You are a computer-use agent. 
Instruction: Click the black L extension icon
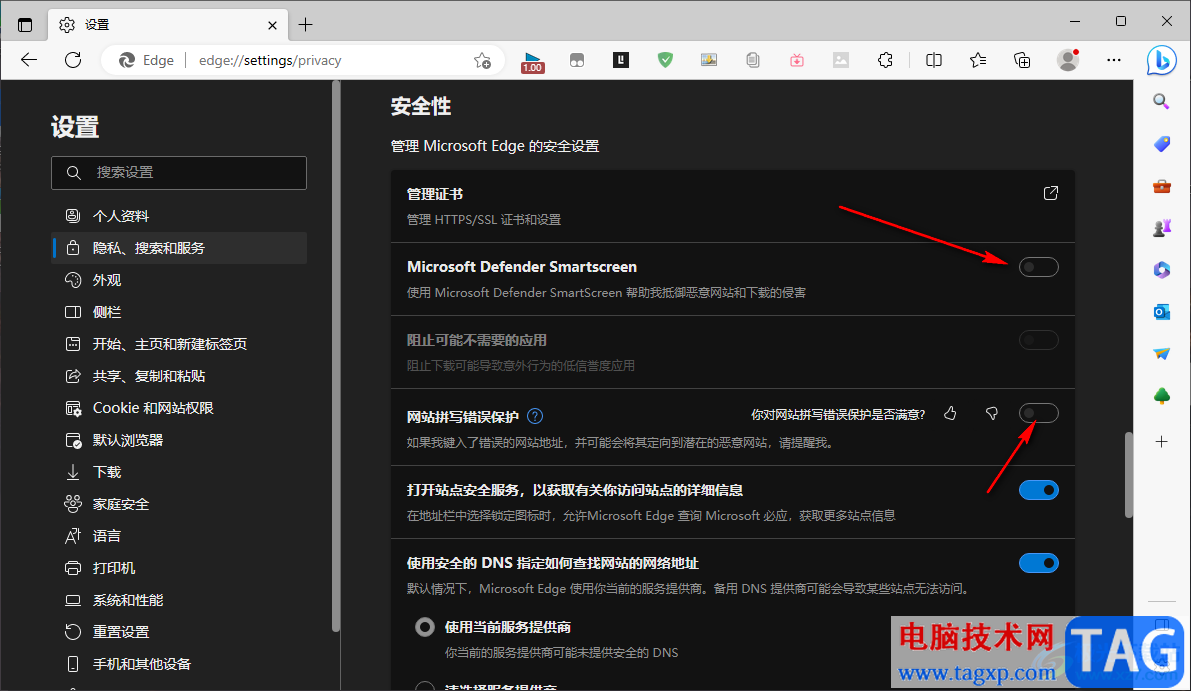(x=621, y=60)
